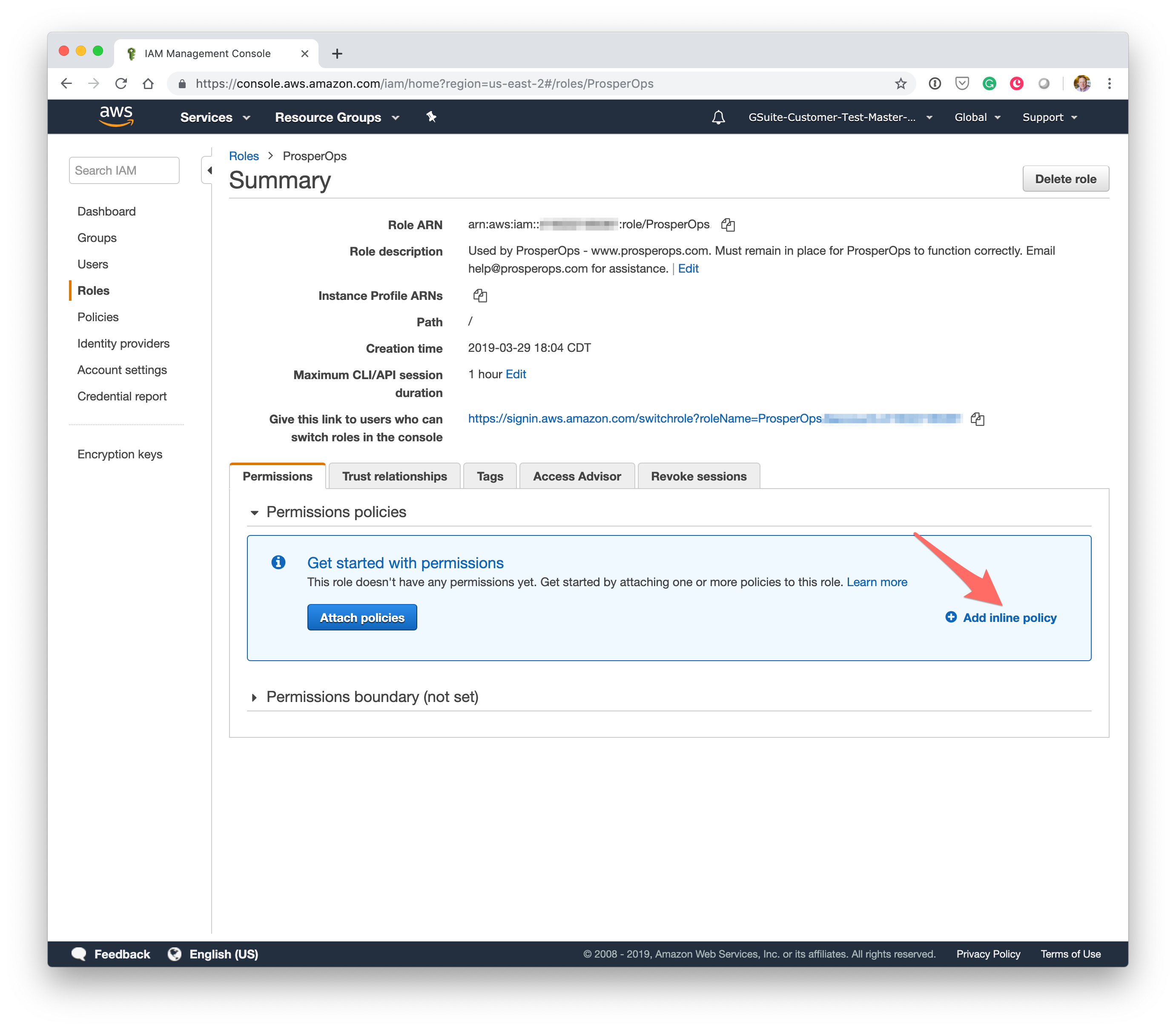The image size is (1176, 1030).
Task: Open the gray circular extension icon
Action: point(1044,83)
